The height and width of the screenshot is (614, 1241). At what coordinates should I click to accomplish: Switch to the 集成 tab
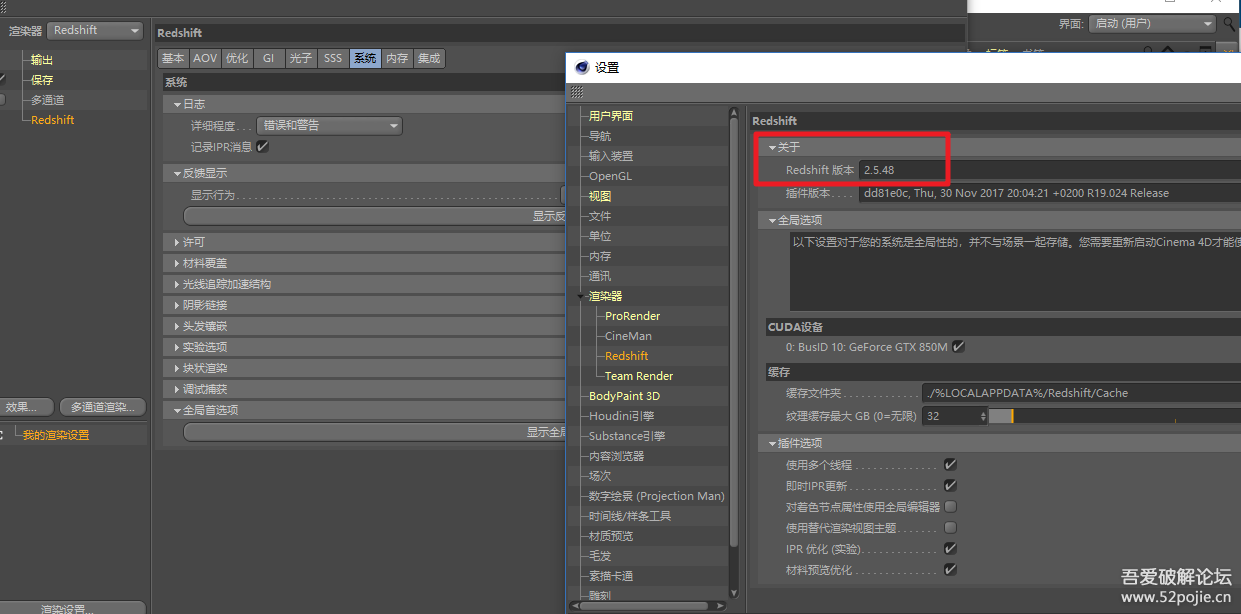tap(429, 59)
